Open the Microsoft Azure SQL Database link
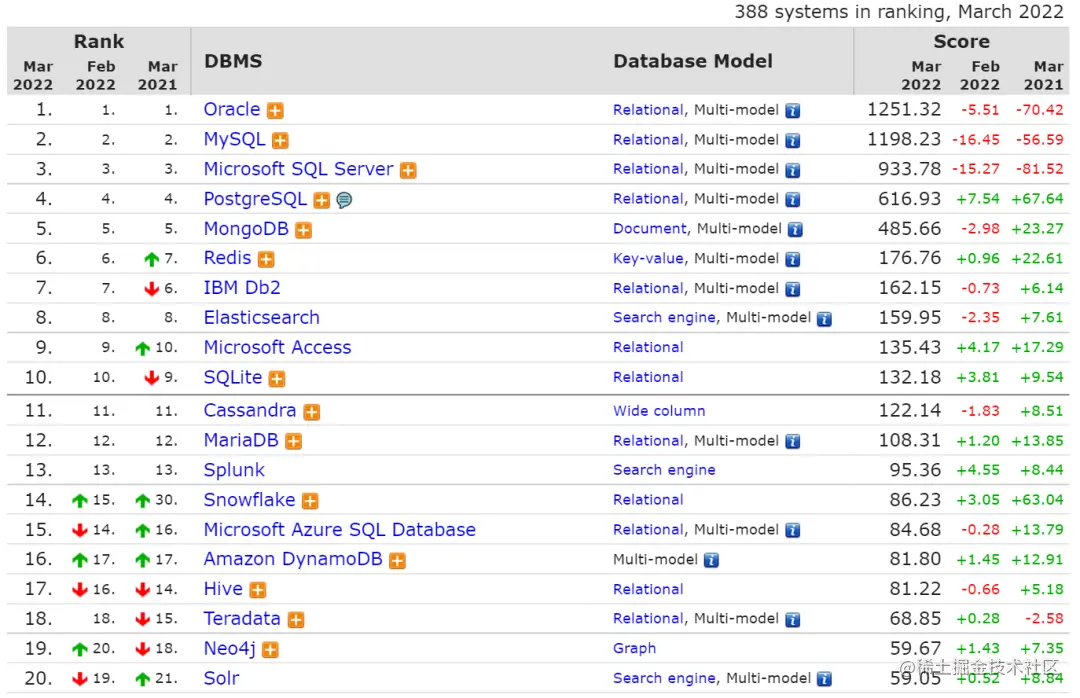Screen dimensions: 1080x698 [x=339, y=530]
